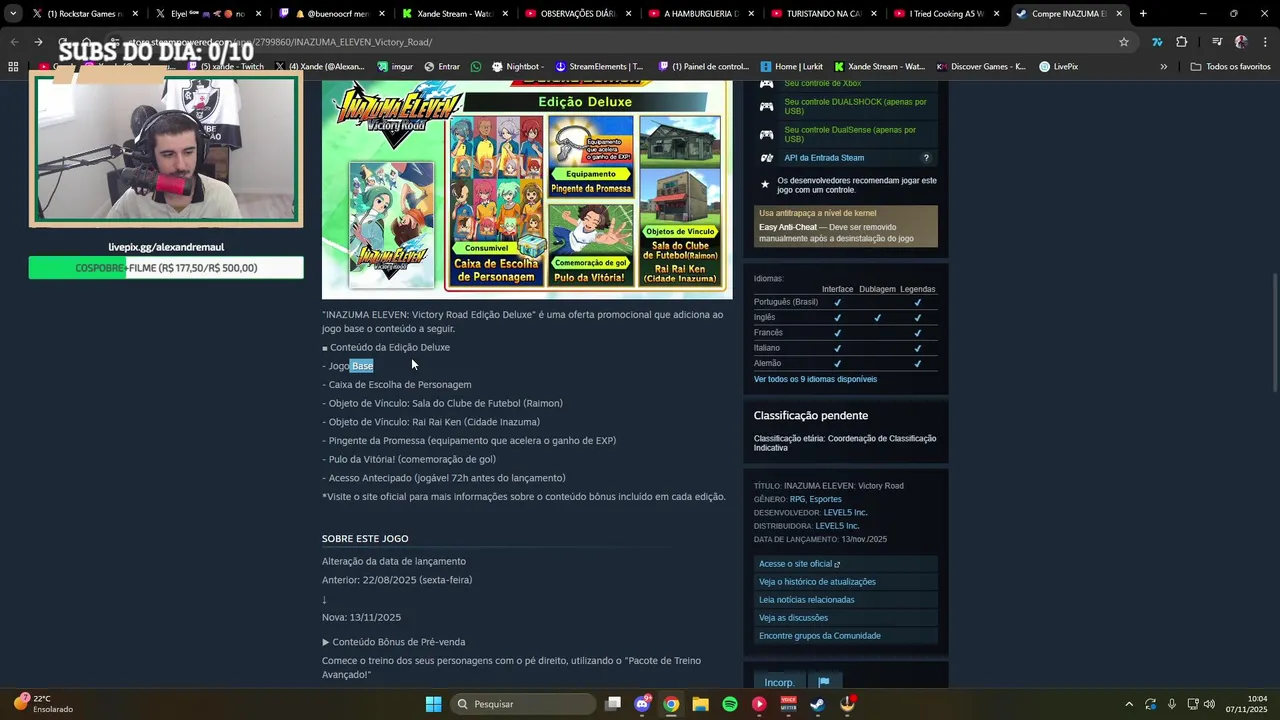Click the DUALSHOCK controller icon
This screenshot has height=720, width=1280.
click(x=766, y=106)
